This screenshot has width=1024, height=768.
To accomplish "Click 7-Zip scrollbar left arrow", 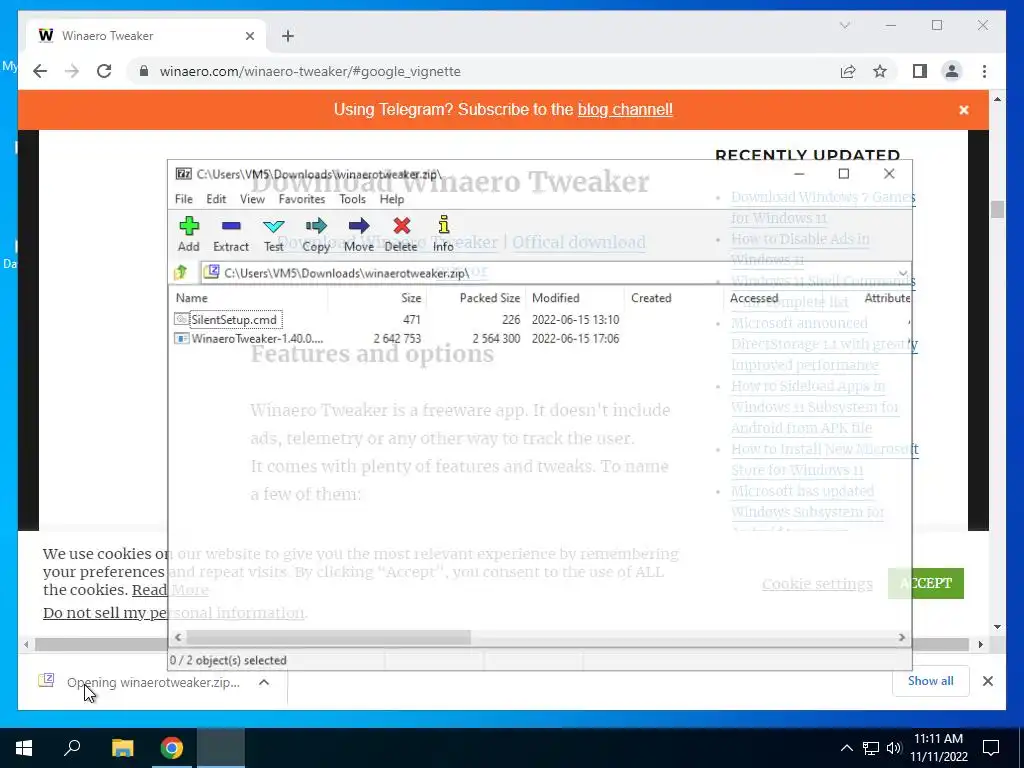I will 178,637.
